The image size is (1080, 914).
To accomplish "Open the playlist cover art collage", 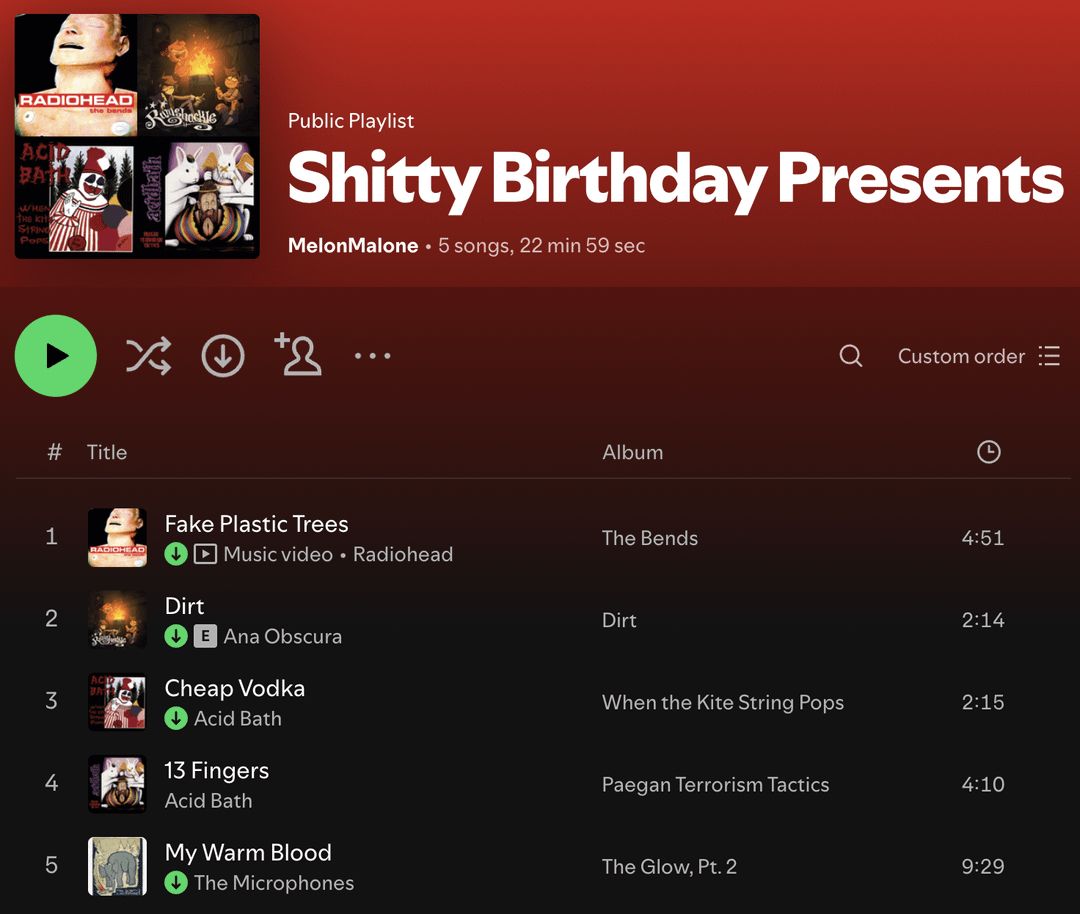I will [137, 136].
